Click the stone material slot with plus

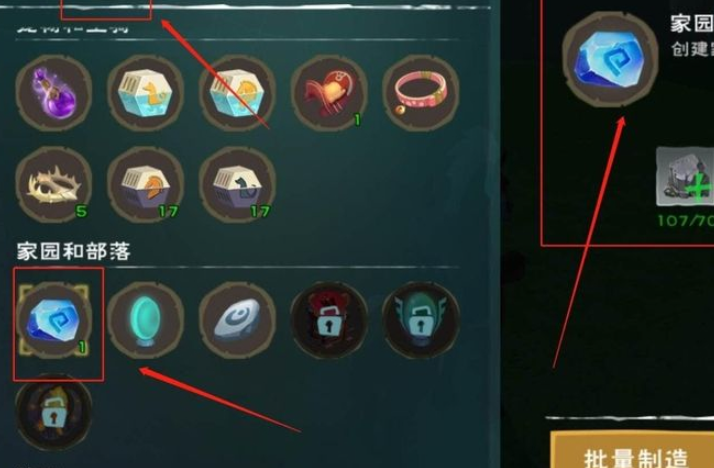[x=685, y=177]
